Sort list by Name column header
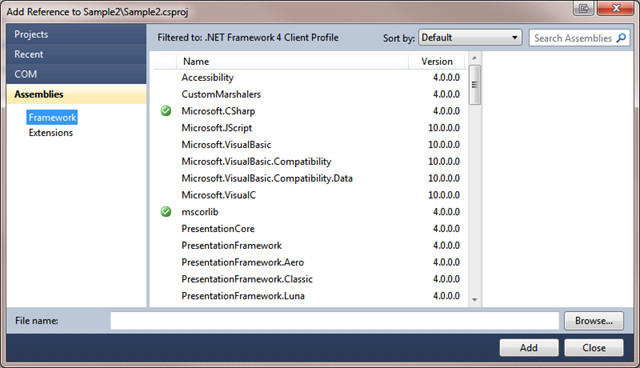The width and height of the screenshot is (640, 368). pyautogui.click(x=292, y=61)
